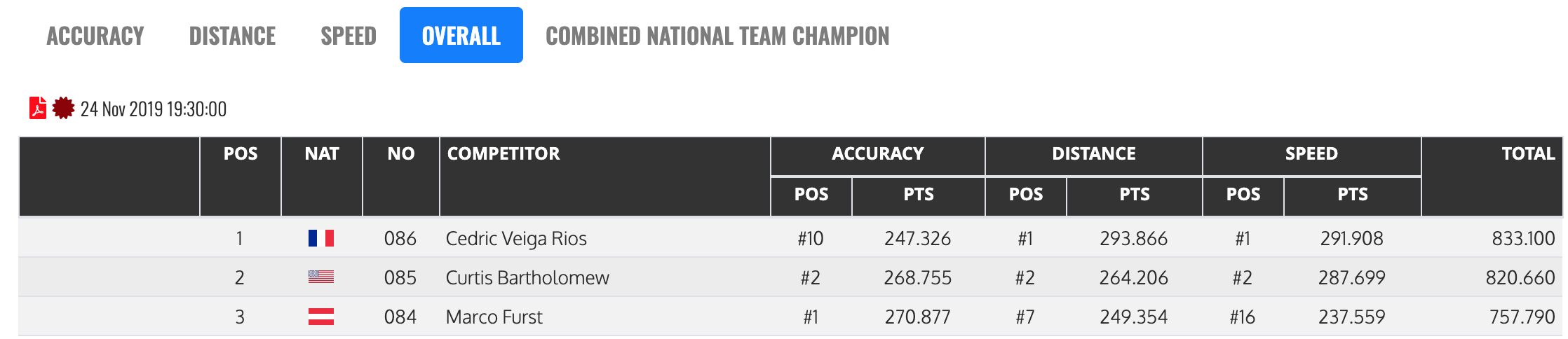1568x339 pixels.
Task: Click competitor Curtis Bartholomew
Action: click(527, 278)
